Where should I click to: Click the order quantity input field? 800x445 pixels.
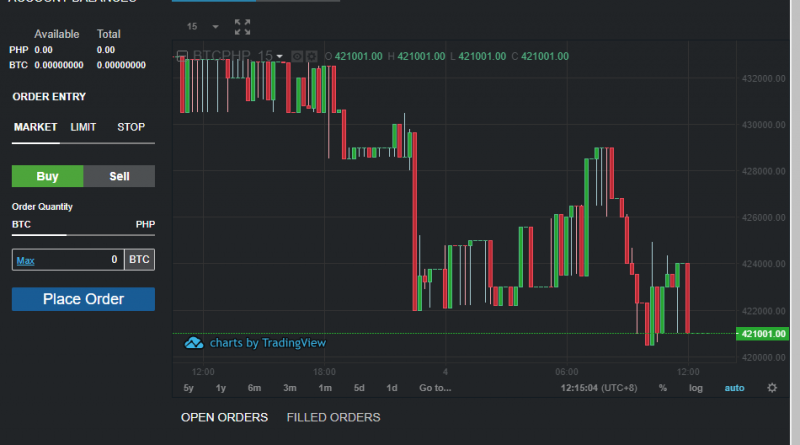[68, 260]
